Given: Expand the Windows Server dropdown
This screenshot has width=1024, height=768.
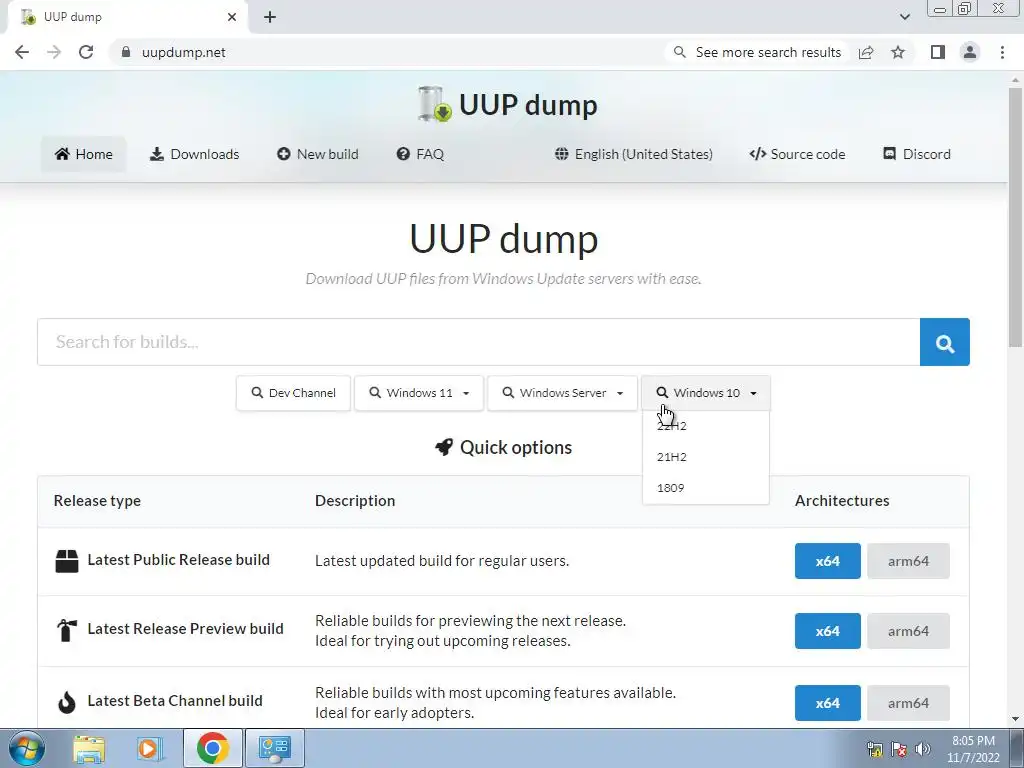Looking at the screenshot, I should pyautogui.click(x=562, y=392).
